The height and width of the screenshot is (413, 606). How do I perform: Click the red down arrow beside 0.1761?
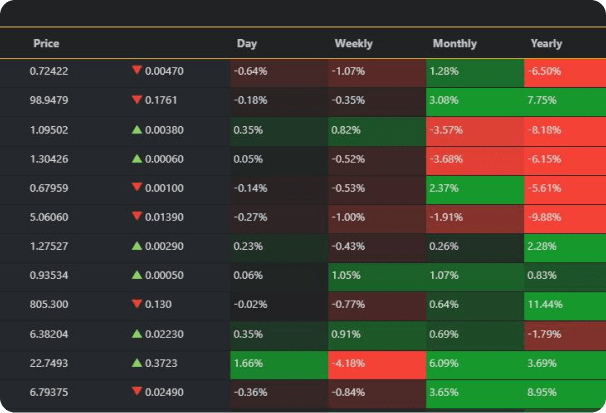(136, 99)
